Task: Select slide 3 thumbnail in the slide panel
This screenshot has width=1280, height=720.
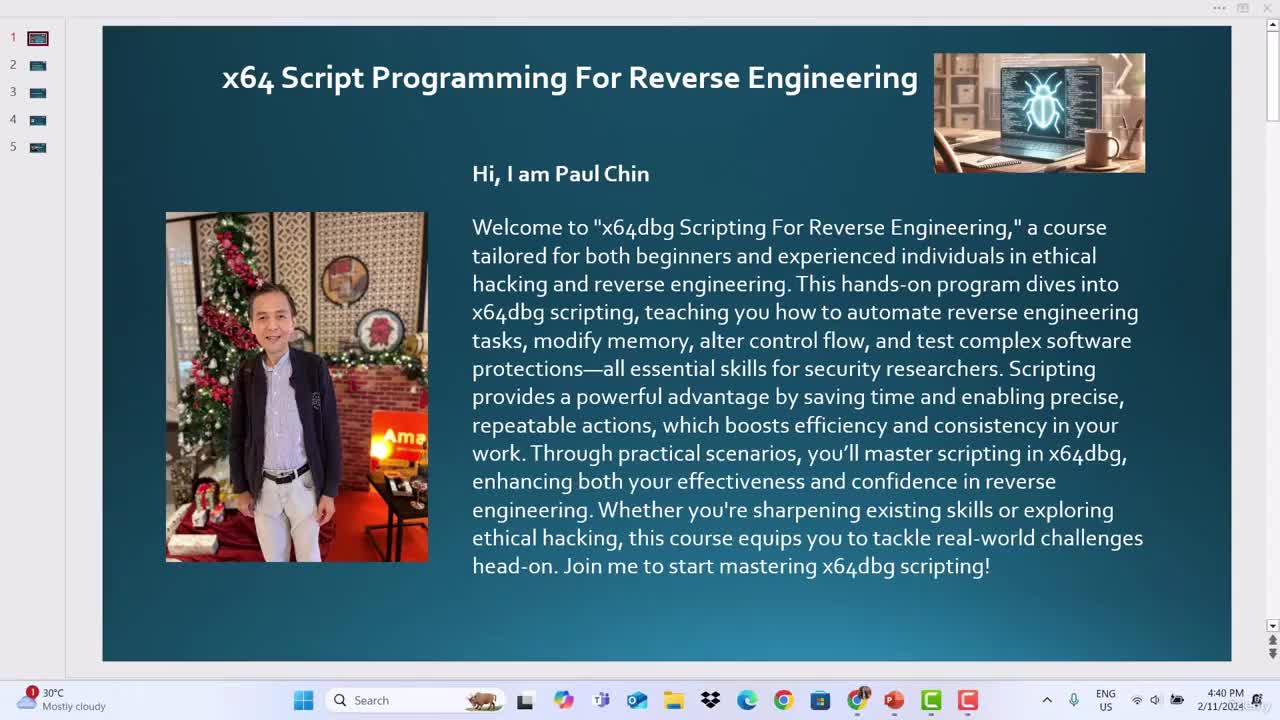Action: [38, 93]
